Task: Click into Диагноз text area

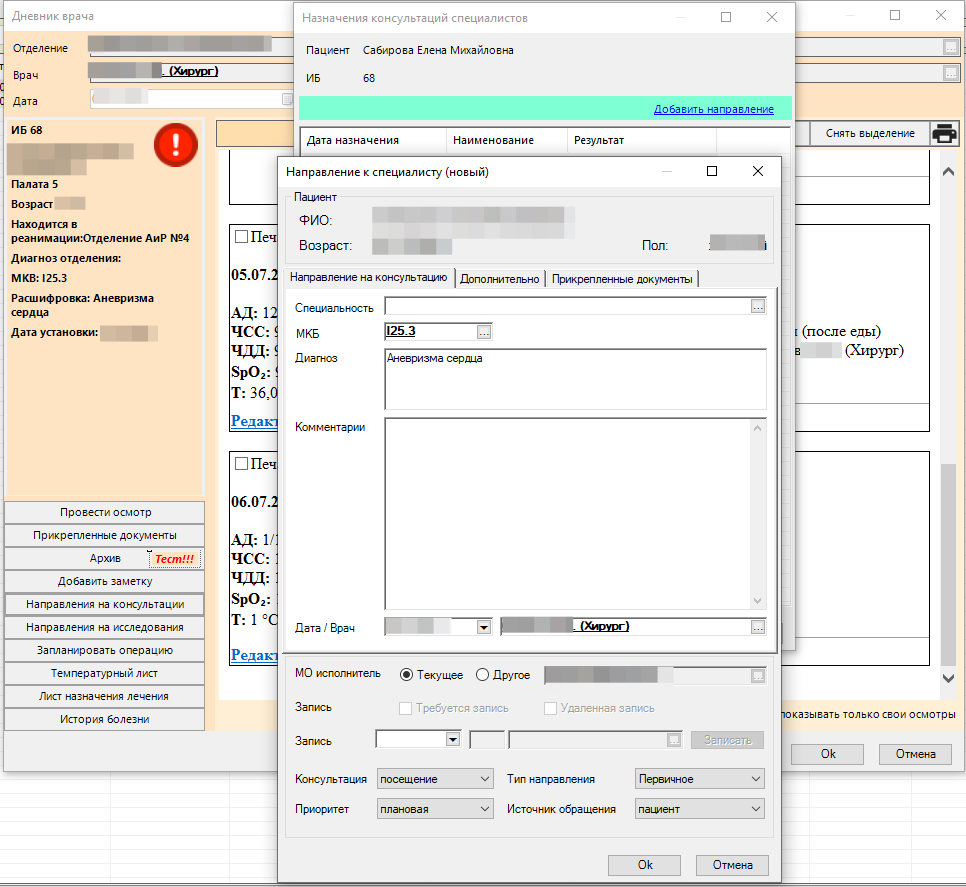Action: (x=575, y=379)
